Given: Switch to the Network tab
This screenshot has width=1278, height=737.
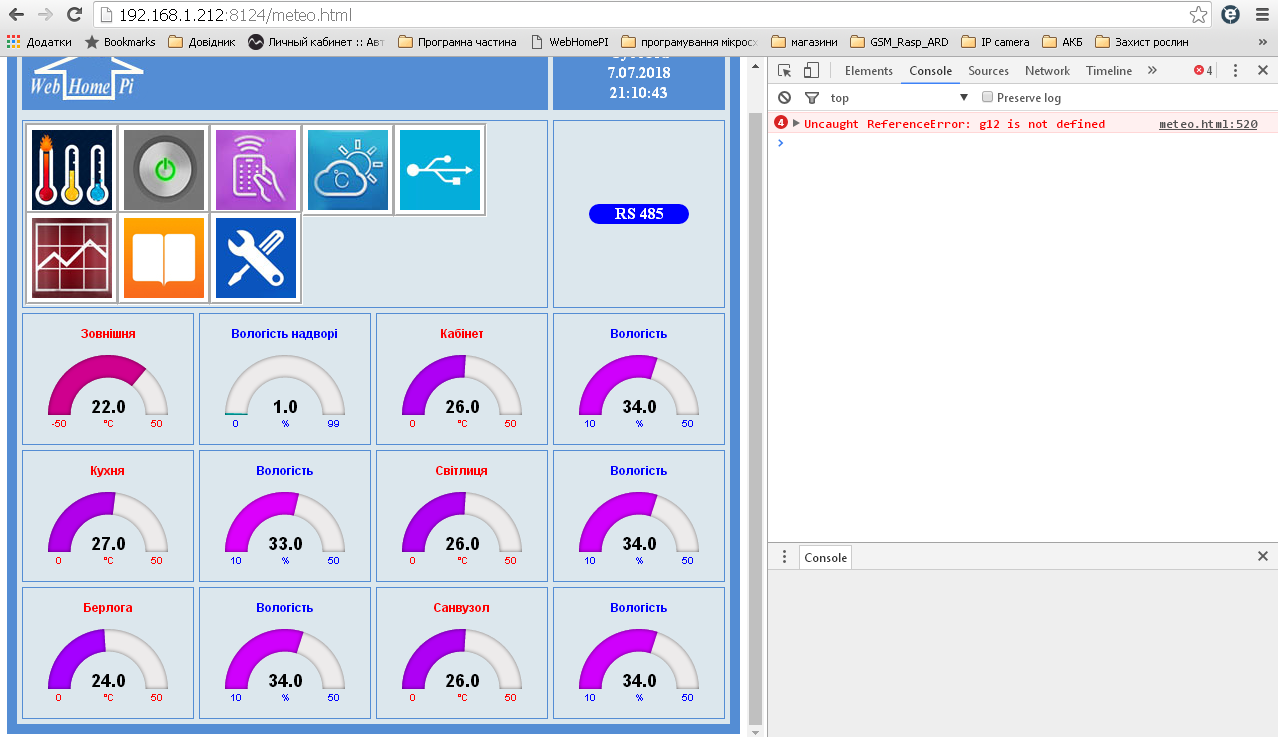Looking at the screenshot, I should click(1047, 71).
